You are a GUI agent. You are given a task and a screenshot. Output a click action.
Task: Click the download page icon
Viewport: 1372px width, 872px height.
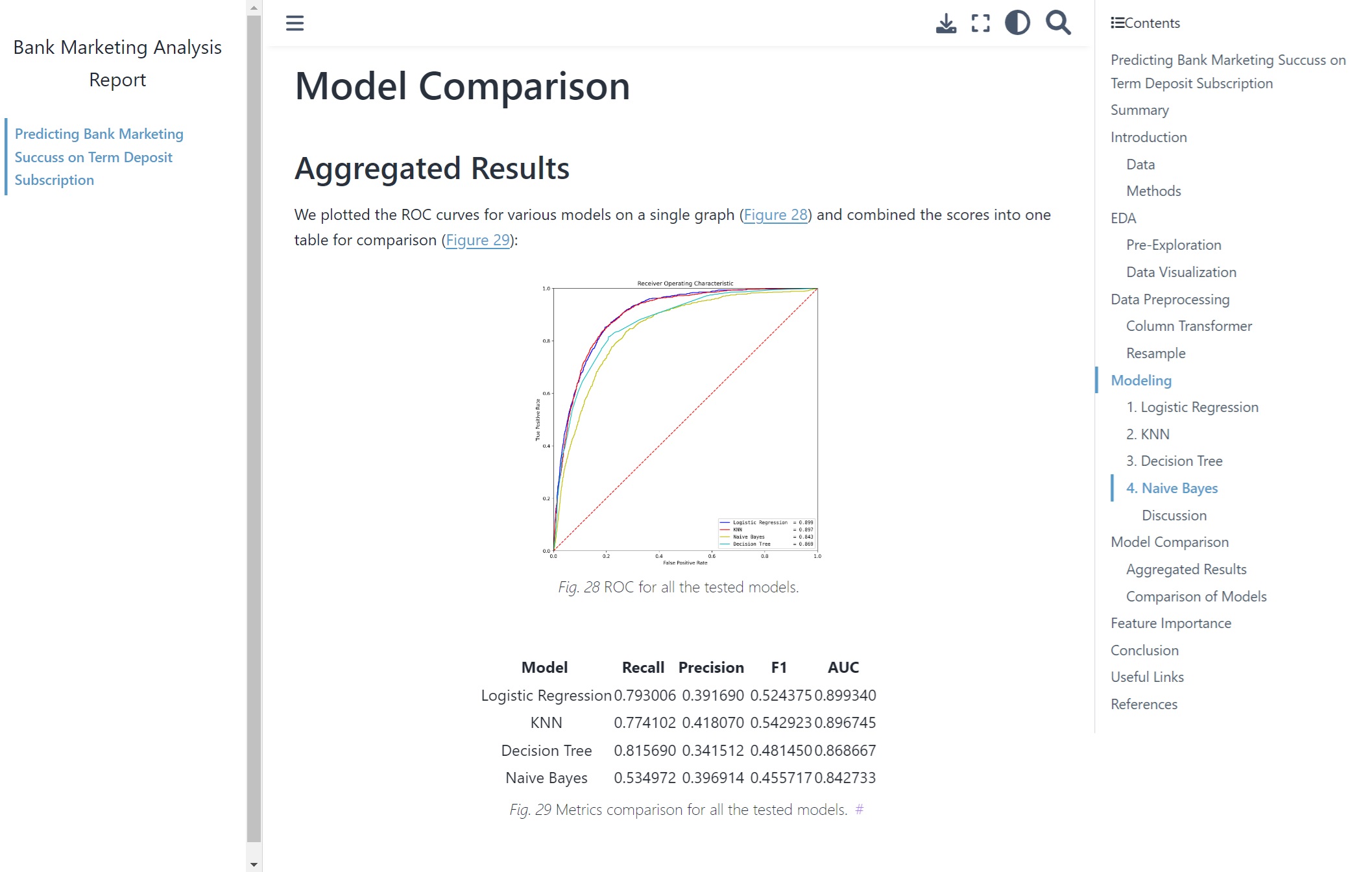pyautogui.click(x=946, y=23)
